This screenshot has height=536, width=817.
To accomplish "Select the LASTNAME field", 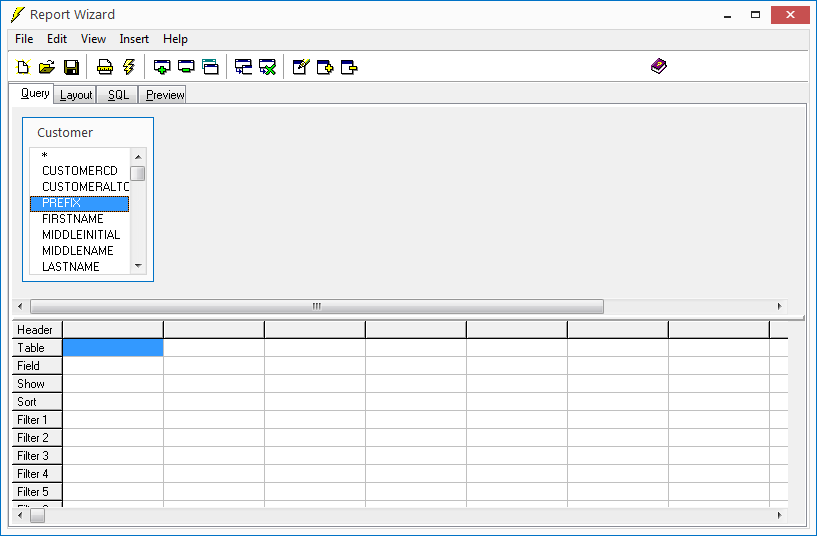I will click(x=79, y=267).
